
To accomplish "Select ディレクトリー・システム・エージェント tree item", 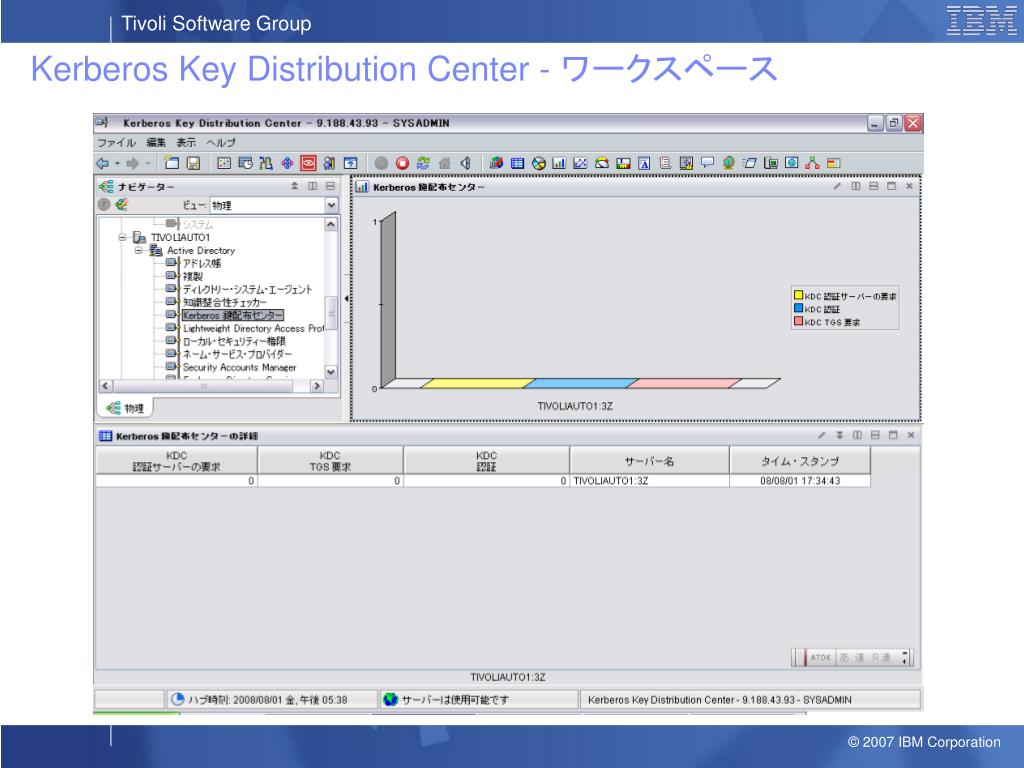I will pos(248,289).
